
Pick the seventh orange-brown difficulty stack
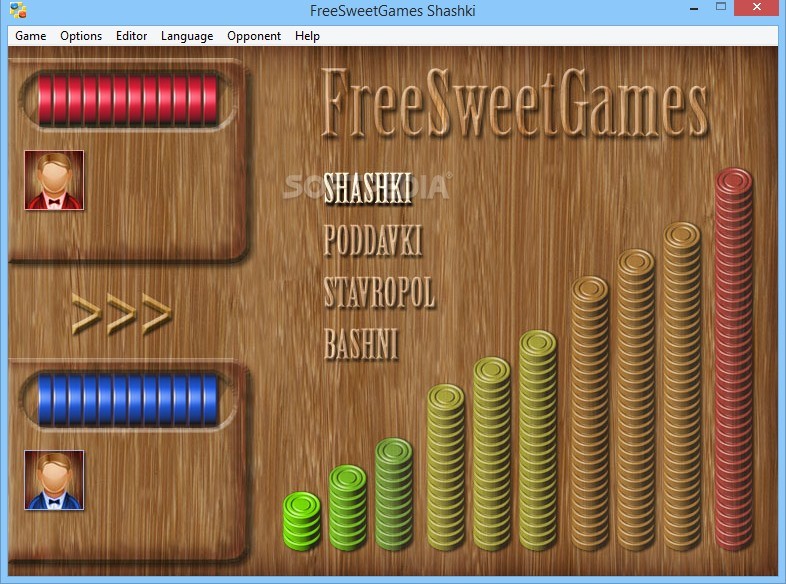click(590, 413)
